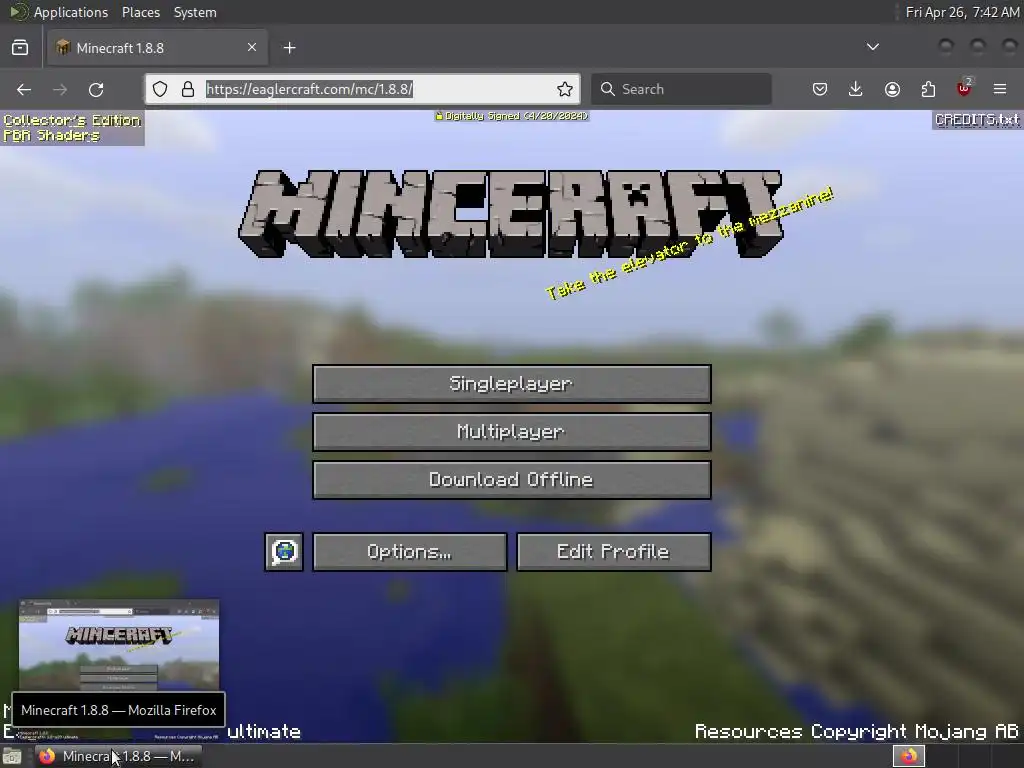Viewport: 1024px width, 768px height.
Task: Select the Minecraft 1.8.8 browser tab
Action: pos(157,48)
